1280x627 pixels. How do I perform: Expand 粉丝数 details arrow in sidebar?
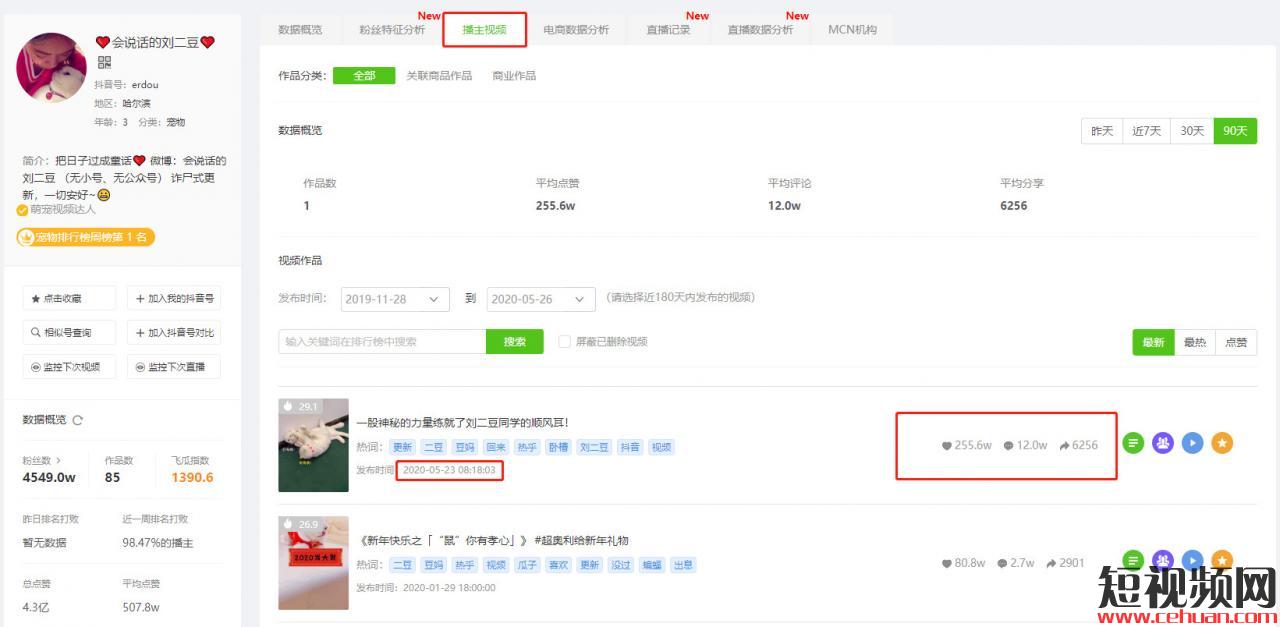point(58,461)
